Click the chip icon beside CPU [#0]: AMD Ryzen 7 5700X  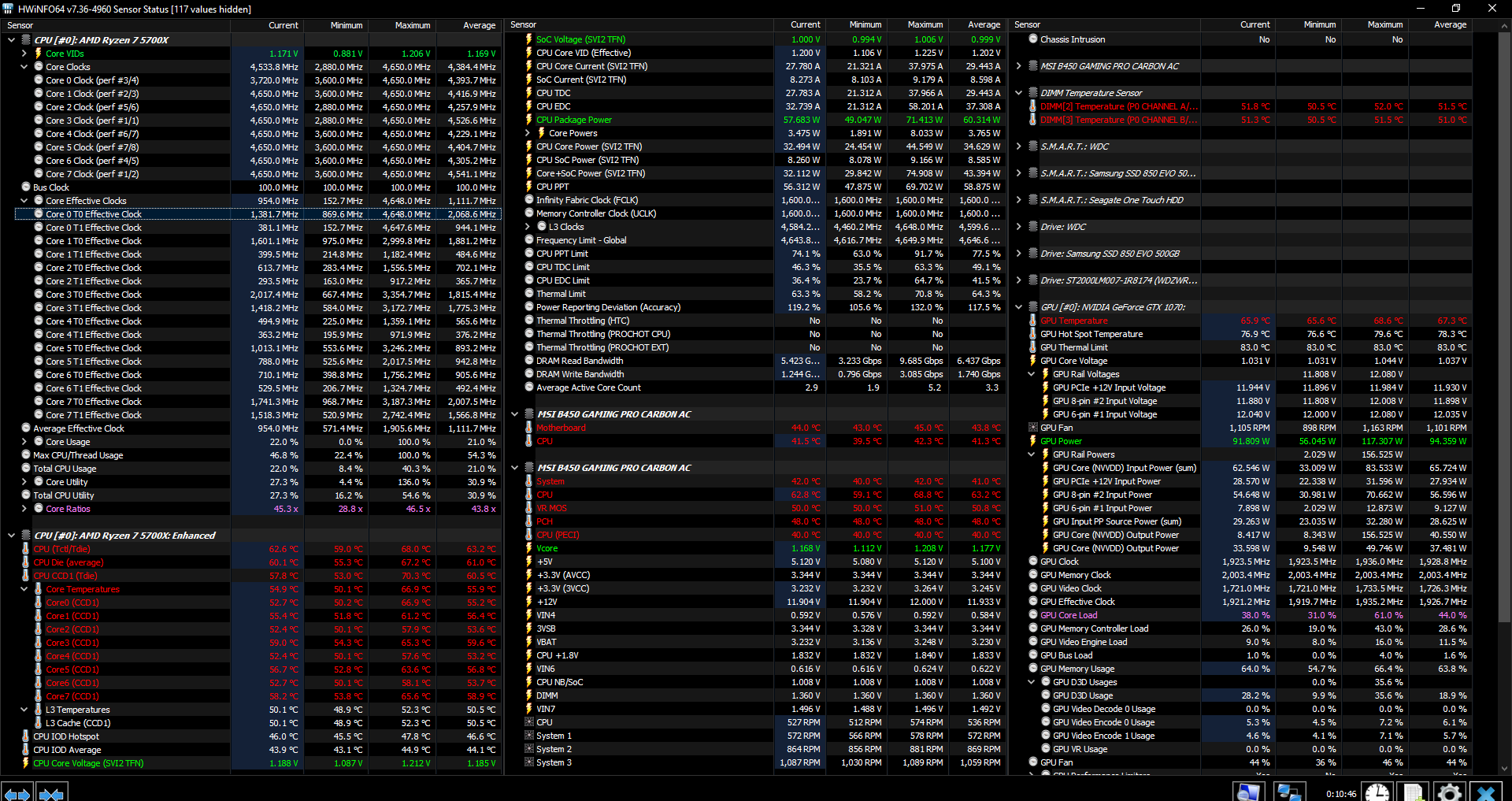pyautogui.click(x=26, y=40)
